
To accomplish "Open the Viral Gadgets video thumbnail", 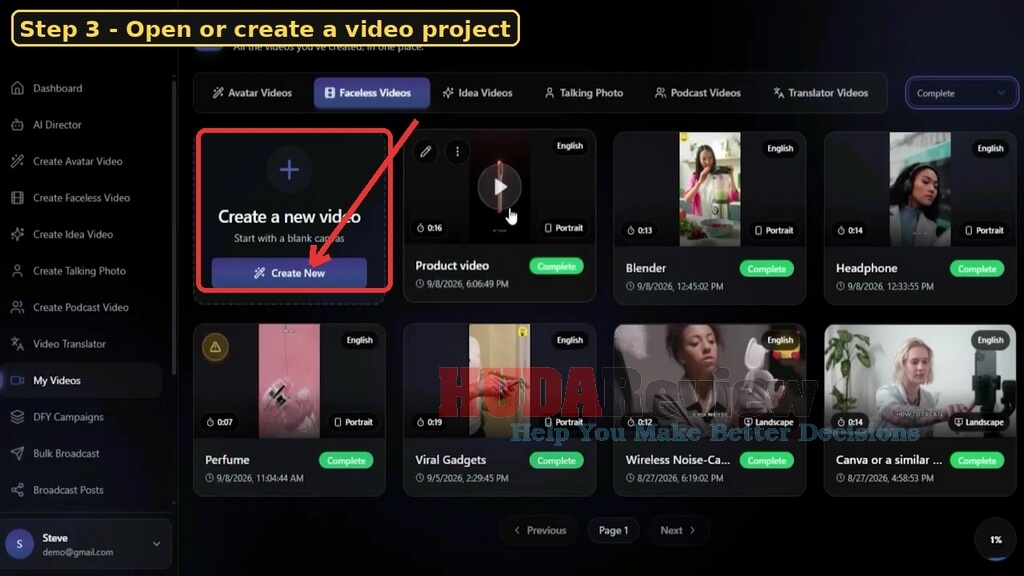I will [500, 381].
